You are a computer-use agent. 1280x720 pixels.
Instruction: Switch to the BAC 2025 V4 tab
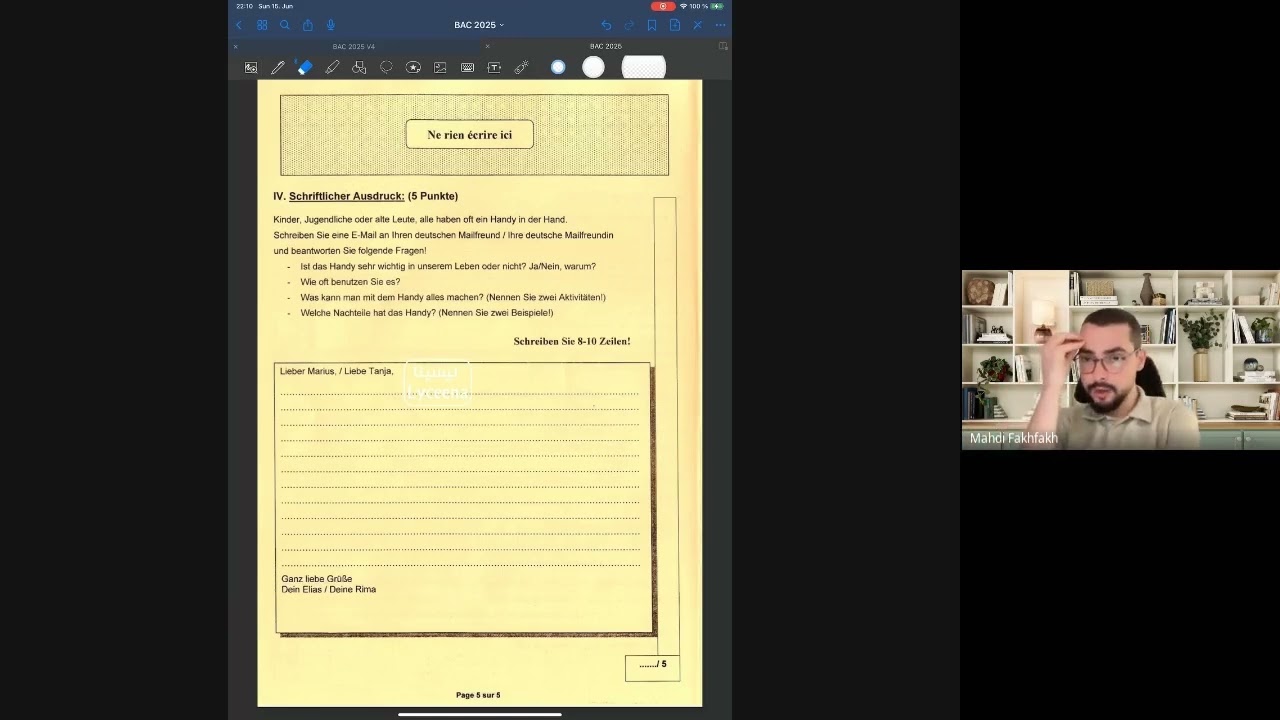354,46
